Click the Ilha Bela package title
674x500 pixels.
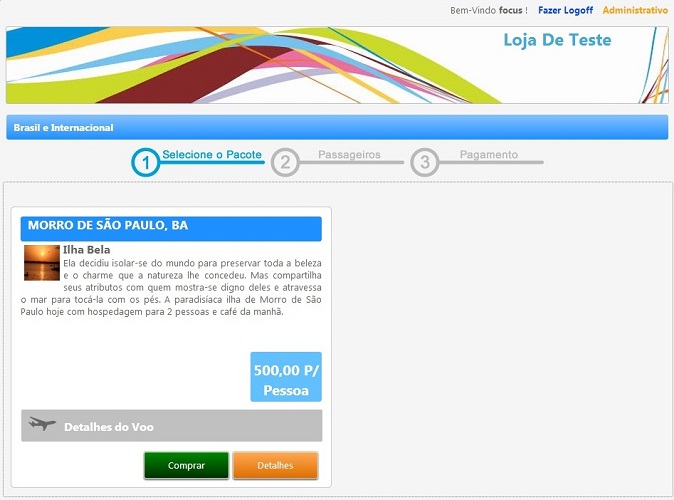click(x=86, y=250)
